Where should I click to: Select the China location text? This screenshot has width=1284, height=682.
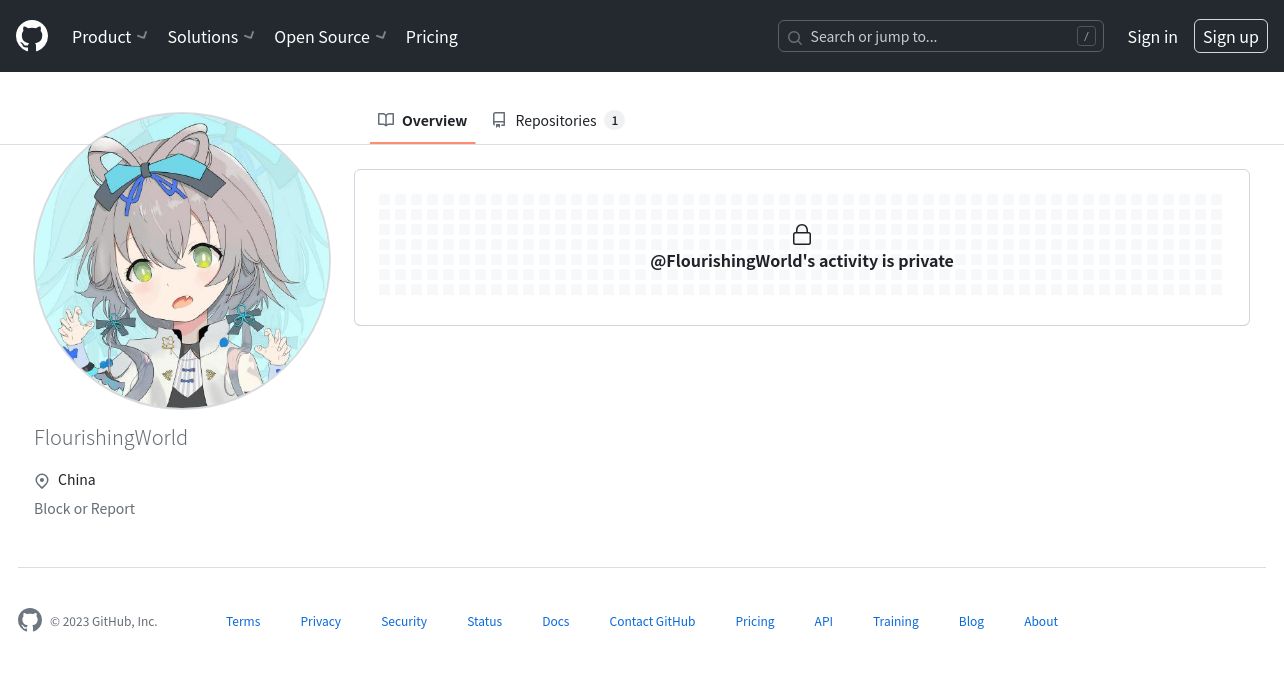(76, 480)
